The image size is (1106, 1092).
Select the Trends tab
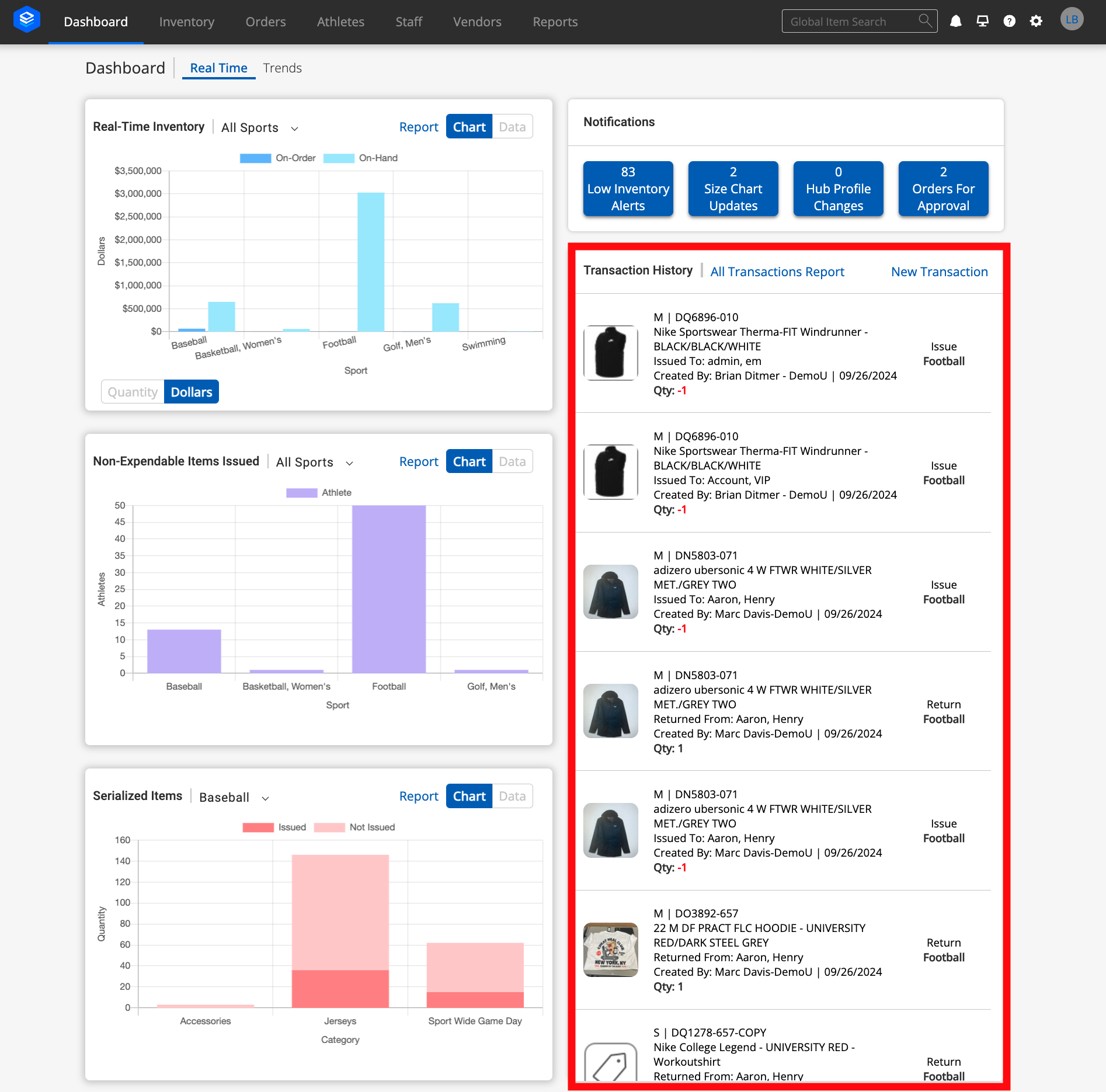(283, 68)
